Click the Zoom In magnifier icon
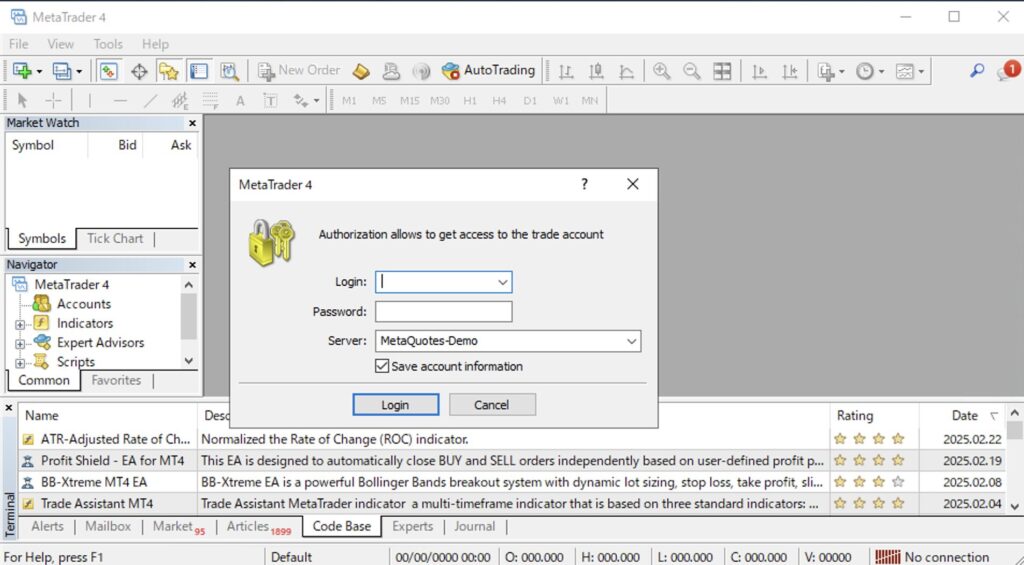Image resolution: width=1024 pixels, height=565 pixels. 662,71
